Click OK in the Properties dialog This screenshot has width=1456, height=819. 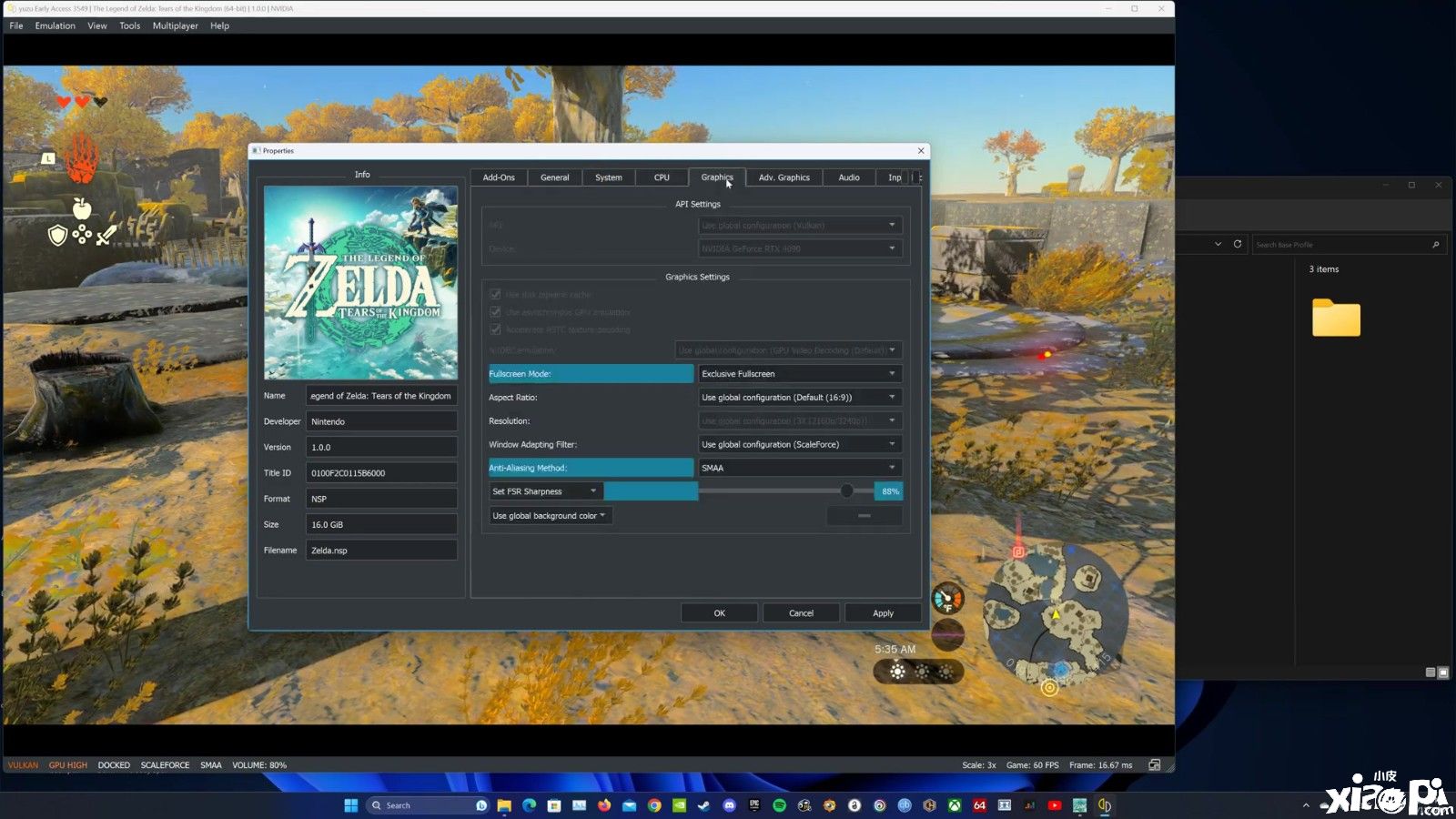pos(719,613)
